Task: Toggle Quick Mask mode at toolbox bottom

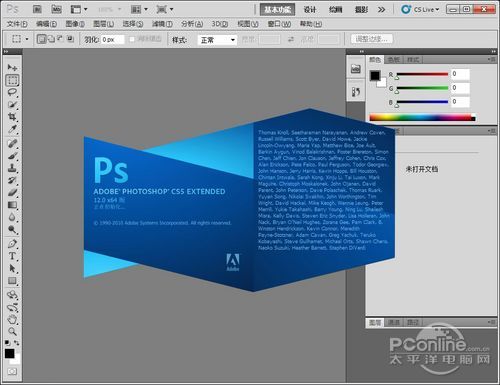Action: point(12,371)
